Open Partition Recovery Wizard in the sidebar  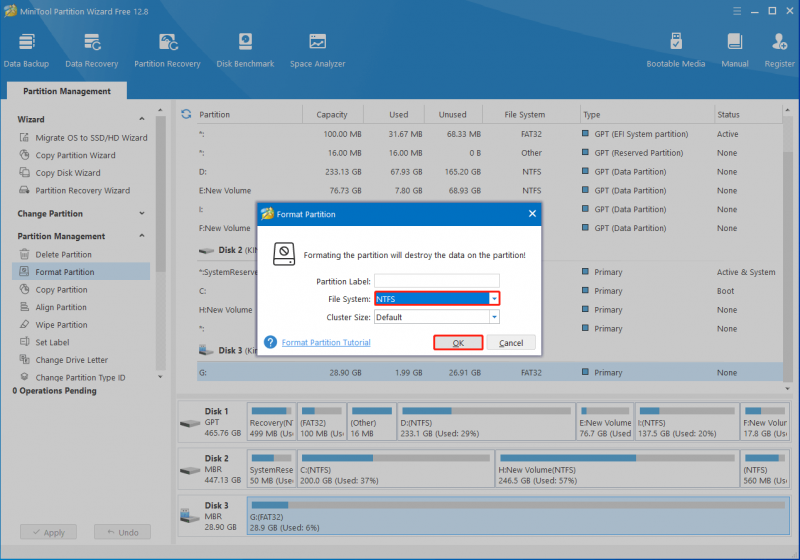tap(75, 190)
